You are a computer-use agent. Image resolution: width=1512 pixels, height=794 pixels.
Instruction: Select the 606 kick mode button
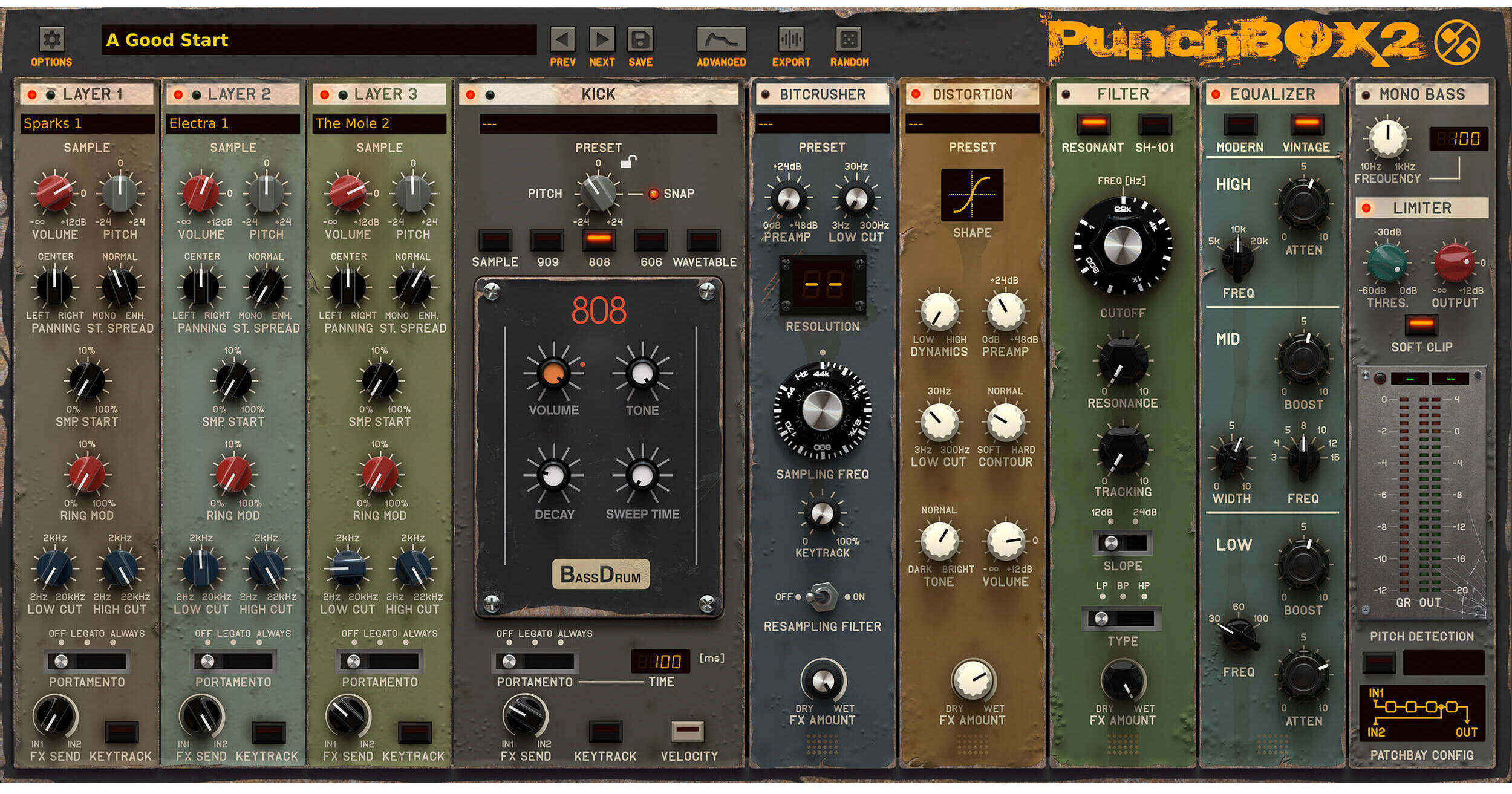[651, 240]
